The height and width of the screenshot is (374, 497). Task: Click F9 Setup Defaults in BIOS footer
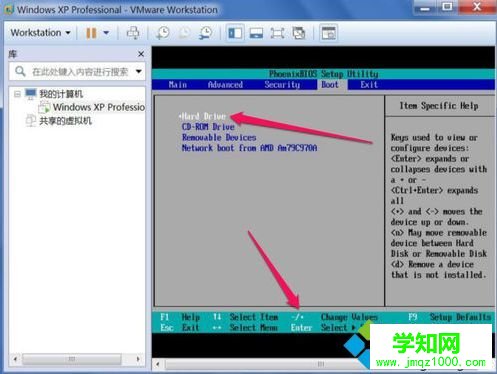[450, 317]
